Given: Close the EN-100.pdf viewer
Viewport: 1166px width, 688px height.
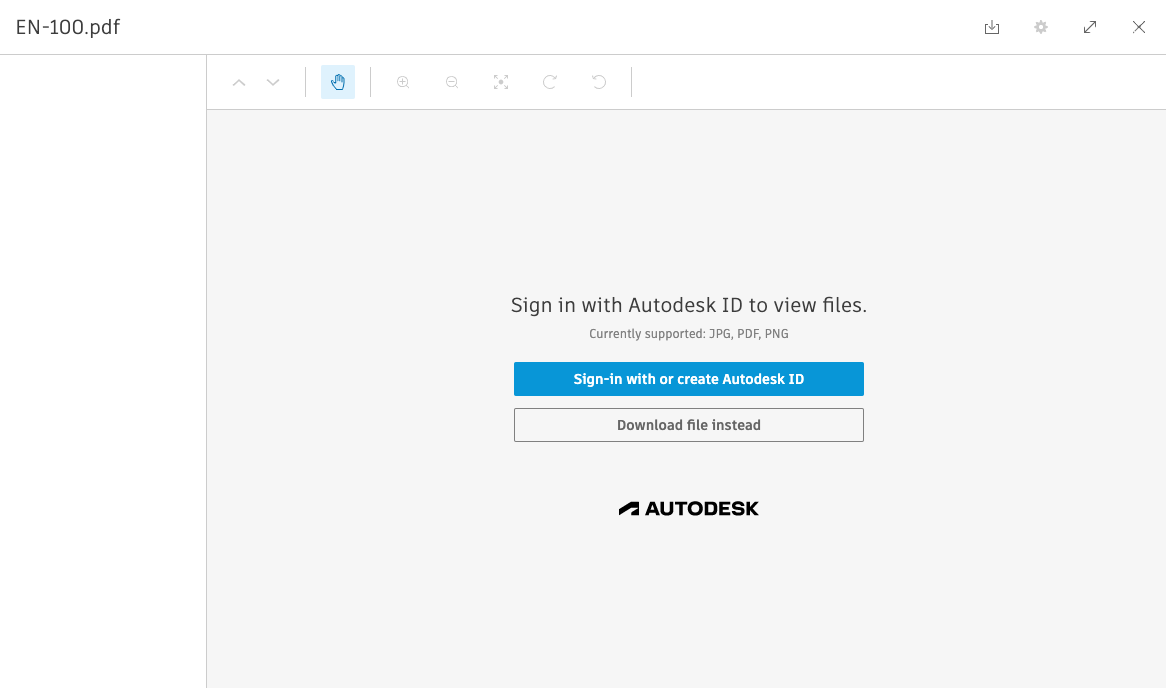Looking at the screenshot, I should tap(1138, 28).
